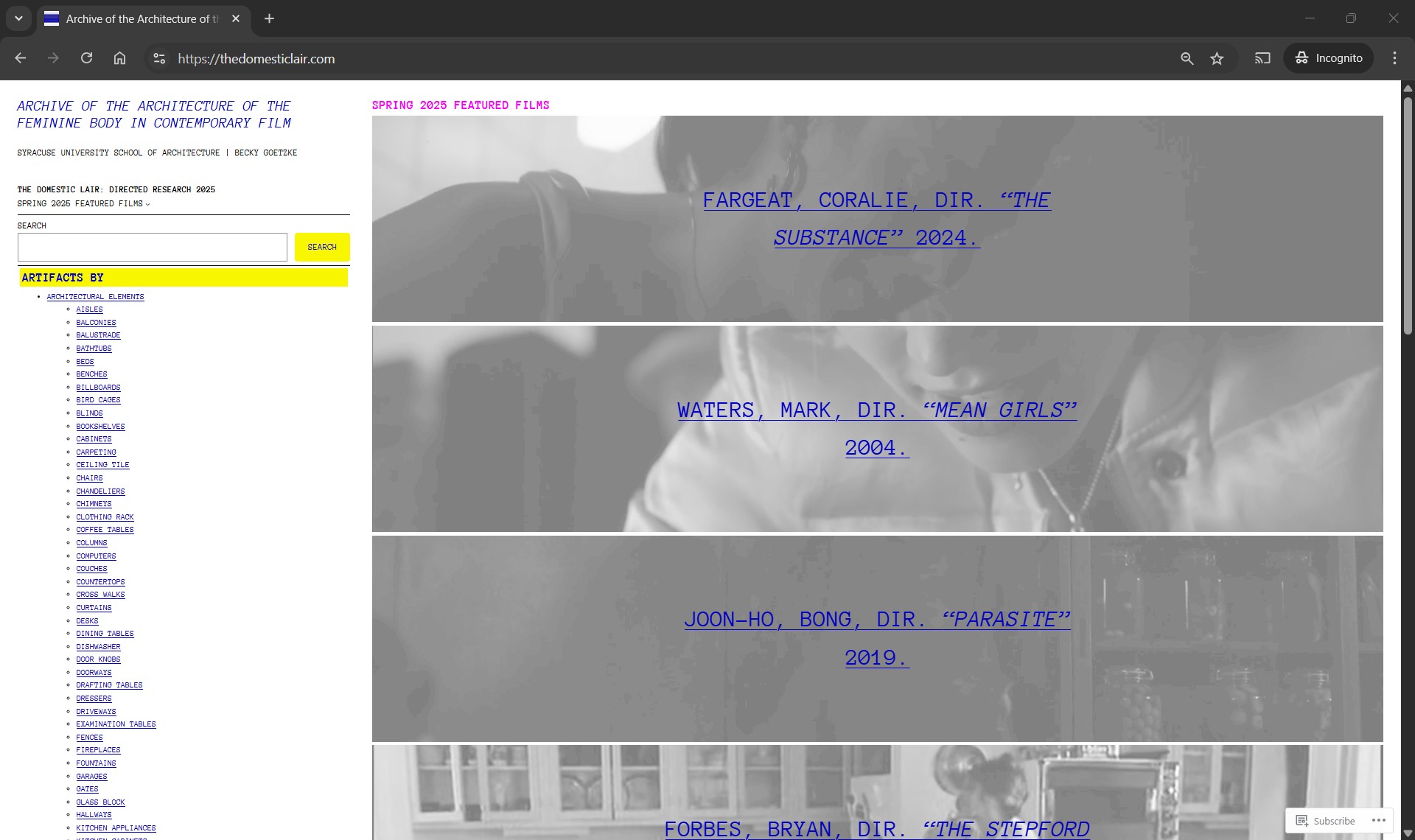
Task: Open Mean Girls 2004 film link
Action: [x=877, y=429]
